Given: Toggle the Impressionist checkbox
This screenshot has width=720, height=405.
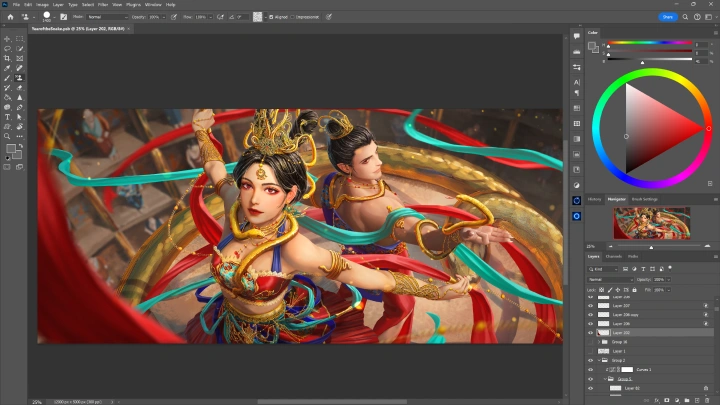Looking at the screenshot, I should (x=292, y=17).
